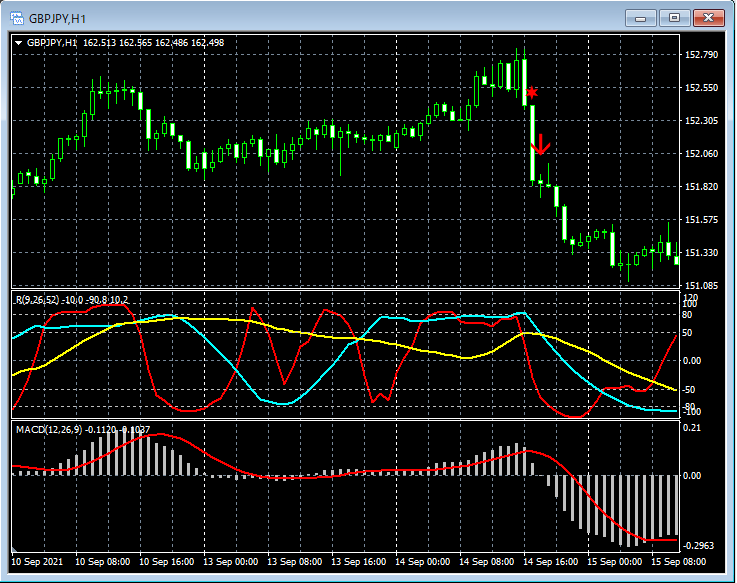This screenshot has width=737, height=583.
Task: Click the chart shift triangle at bottom-left corner
Action: coord(15,549)
